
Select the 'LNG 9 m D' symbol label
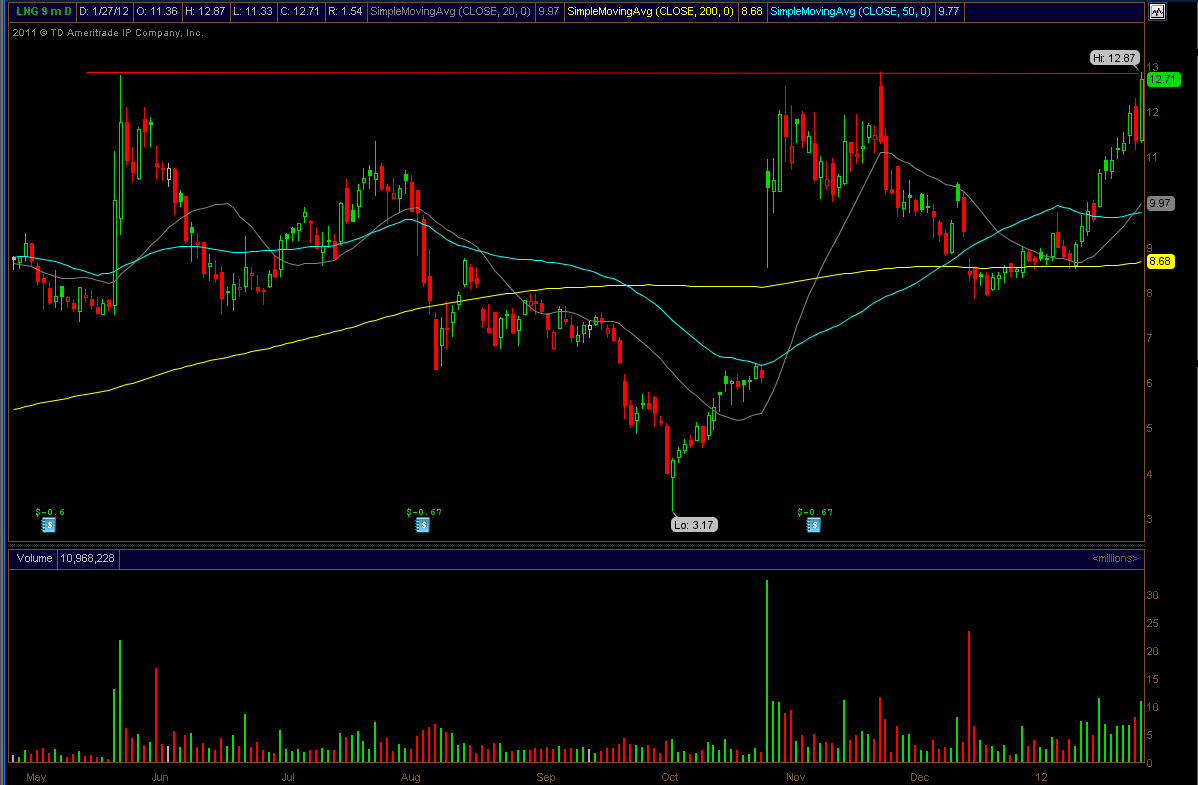[44, 11]
